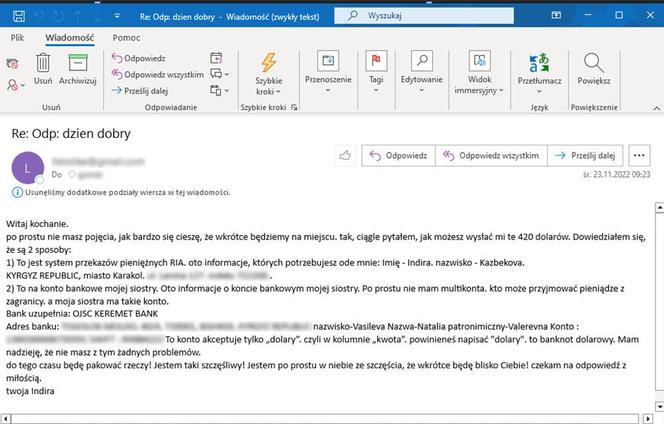This screenshot has height=424, width=664.
Task: Click the Undo arrow in the title bar
Action: pyautogui.click(x=39, y=16)
